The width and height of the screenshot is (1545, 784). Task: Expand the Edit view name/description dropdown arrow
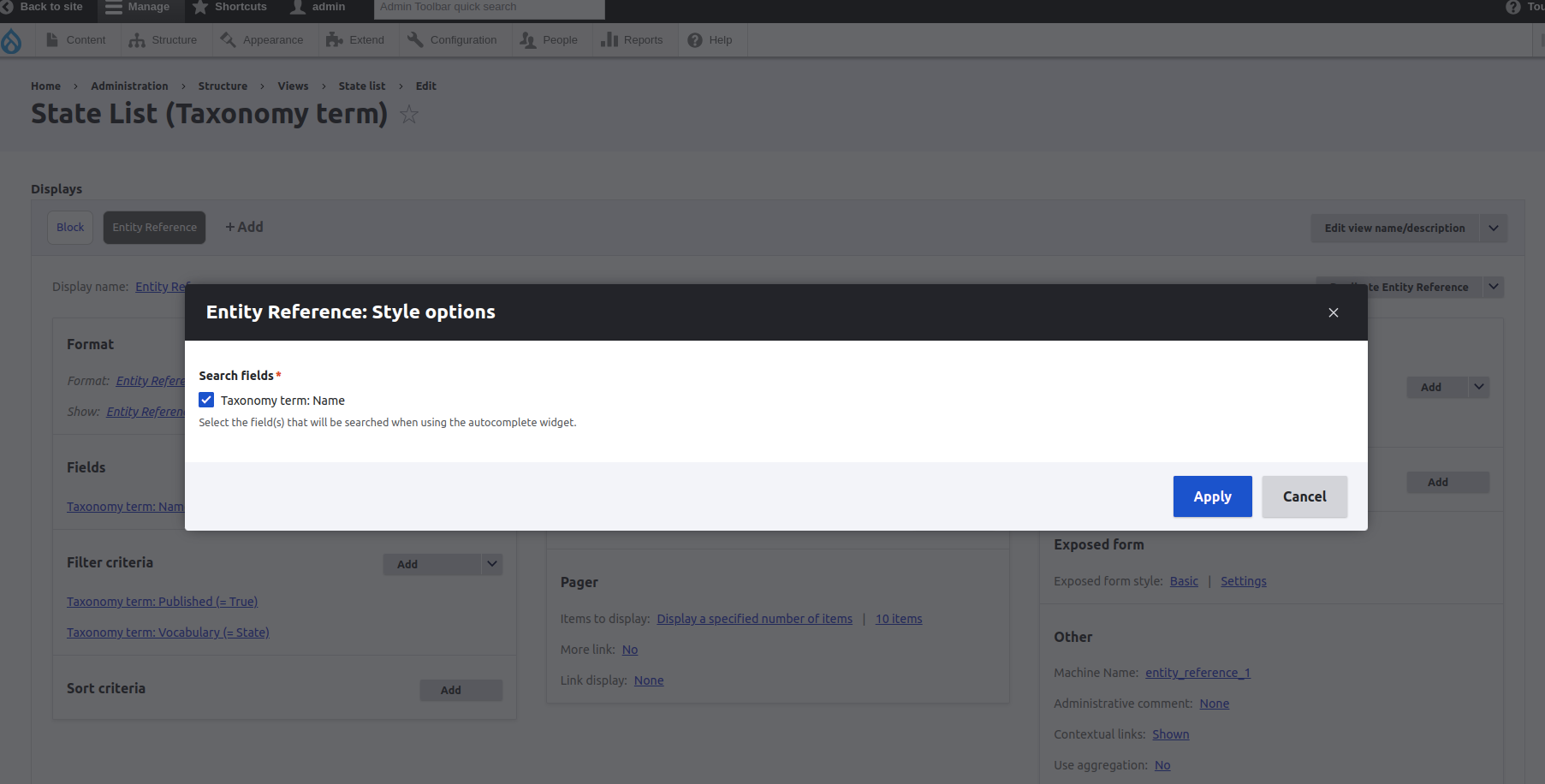click(1493, 228)
